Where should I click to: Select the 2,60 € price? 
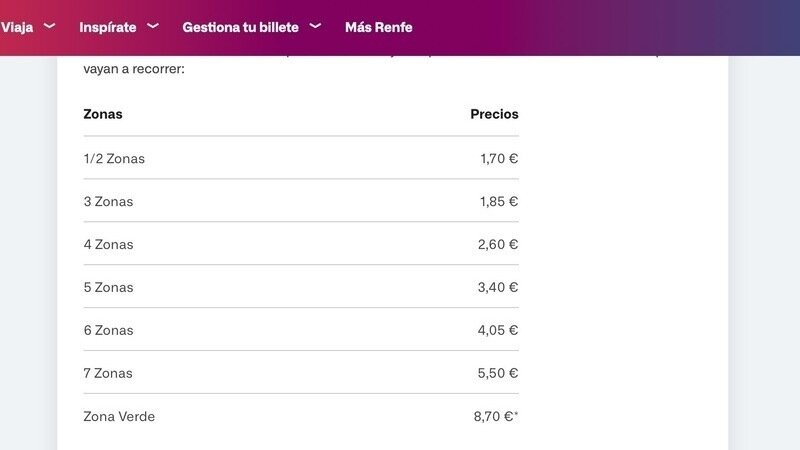[x=498, y=244]
